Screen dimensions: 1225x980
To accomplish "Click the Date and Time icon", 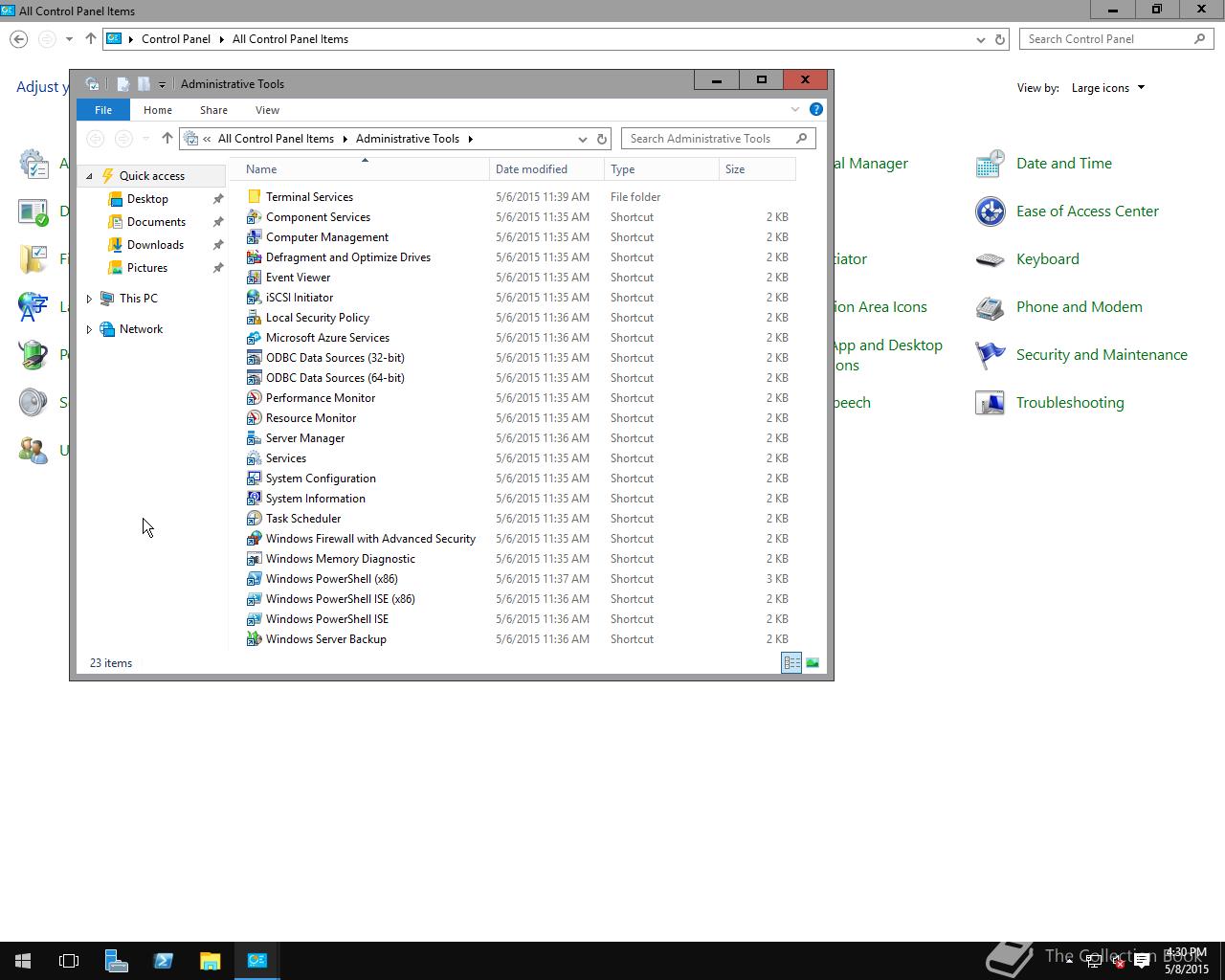I will (x=990, y=164).
